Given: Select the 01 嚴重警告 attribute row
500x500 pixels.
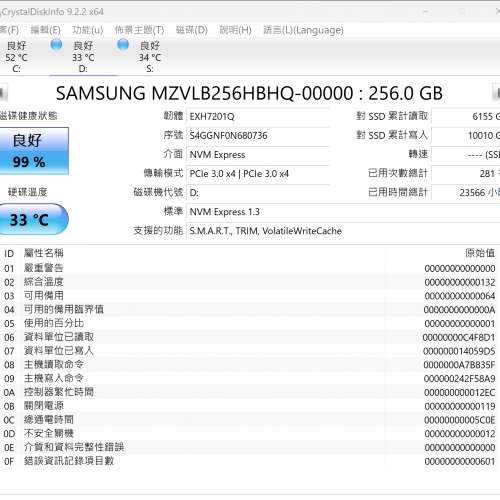Looking at the screenshot, I should point(249,268).
